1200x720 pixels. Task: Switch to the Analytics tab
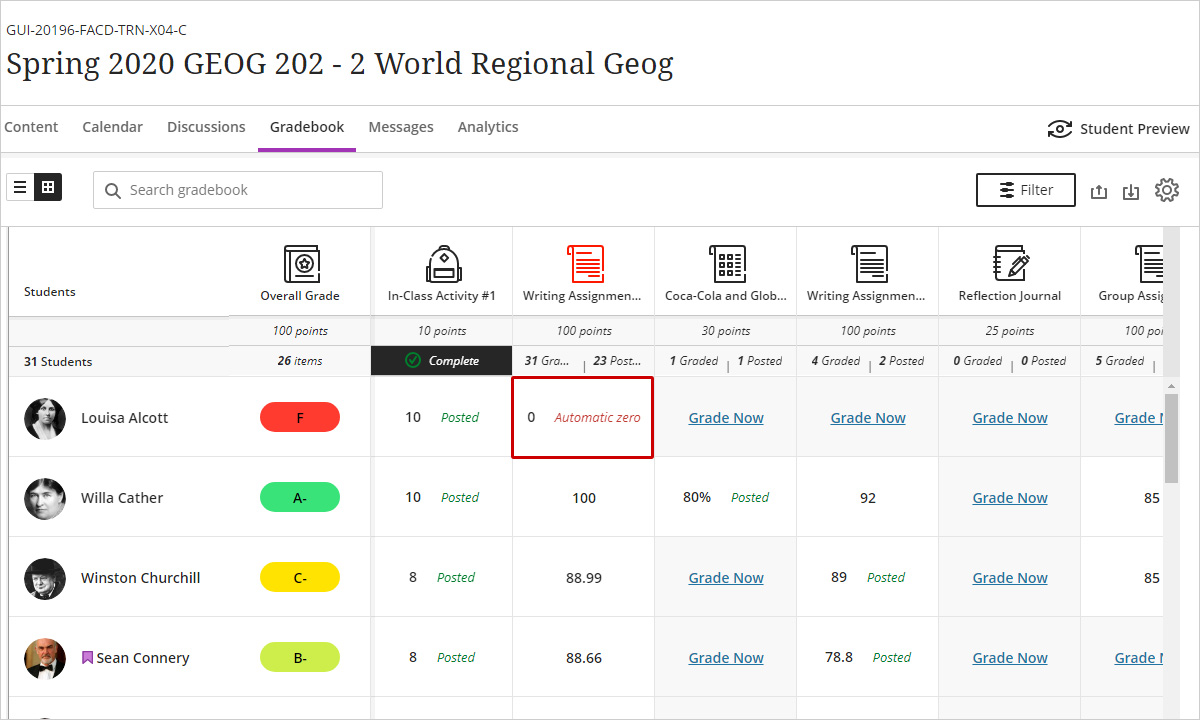tap(488, 127)
